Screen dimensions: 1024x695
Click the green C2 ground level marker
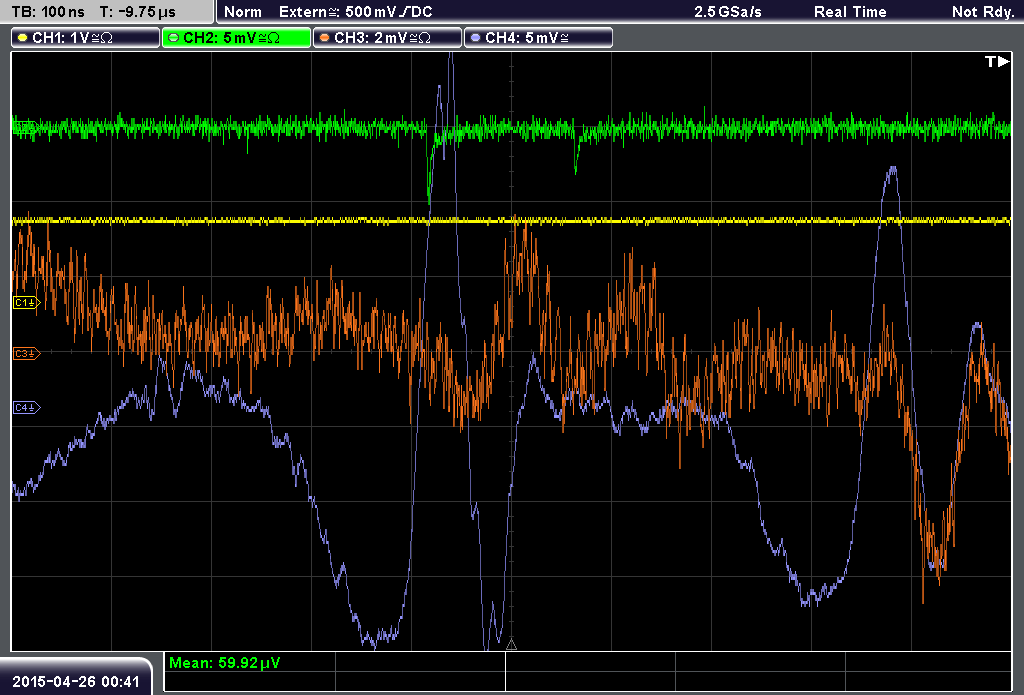click(25, 127)
